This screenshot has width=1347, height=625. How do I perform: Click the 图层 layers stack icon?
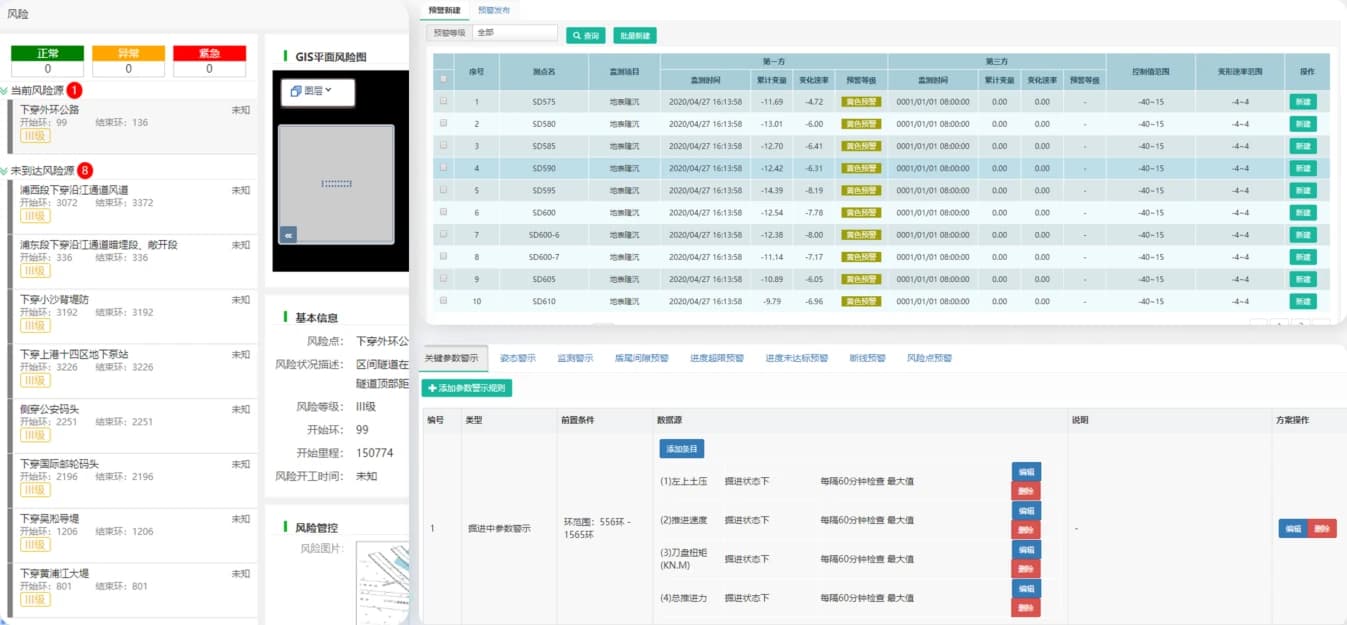(296, 91)
